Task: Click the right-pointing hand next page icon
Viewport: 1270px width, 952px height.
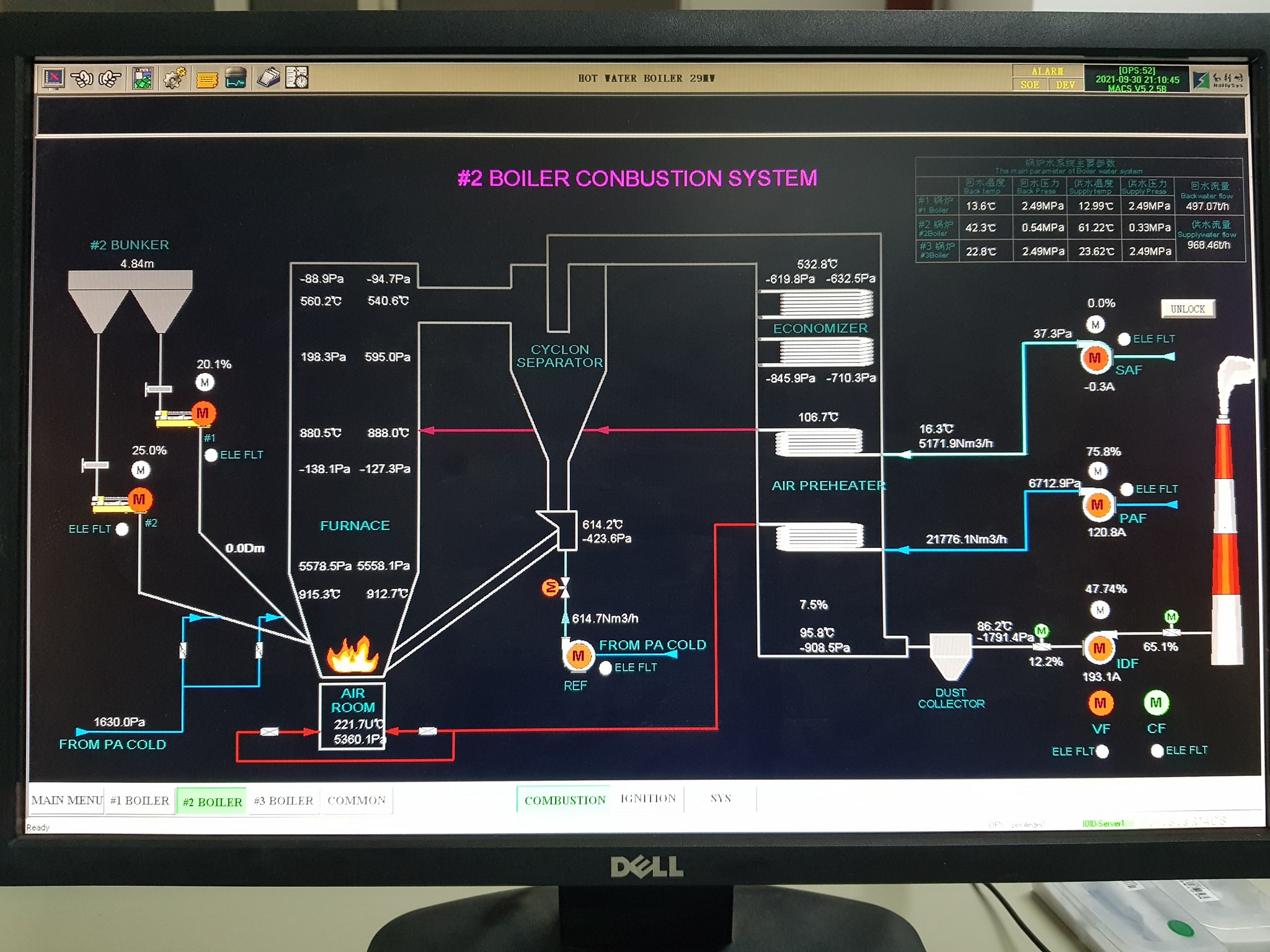Action: tap(110, 79)
